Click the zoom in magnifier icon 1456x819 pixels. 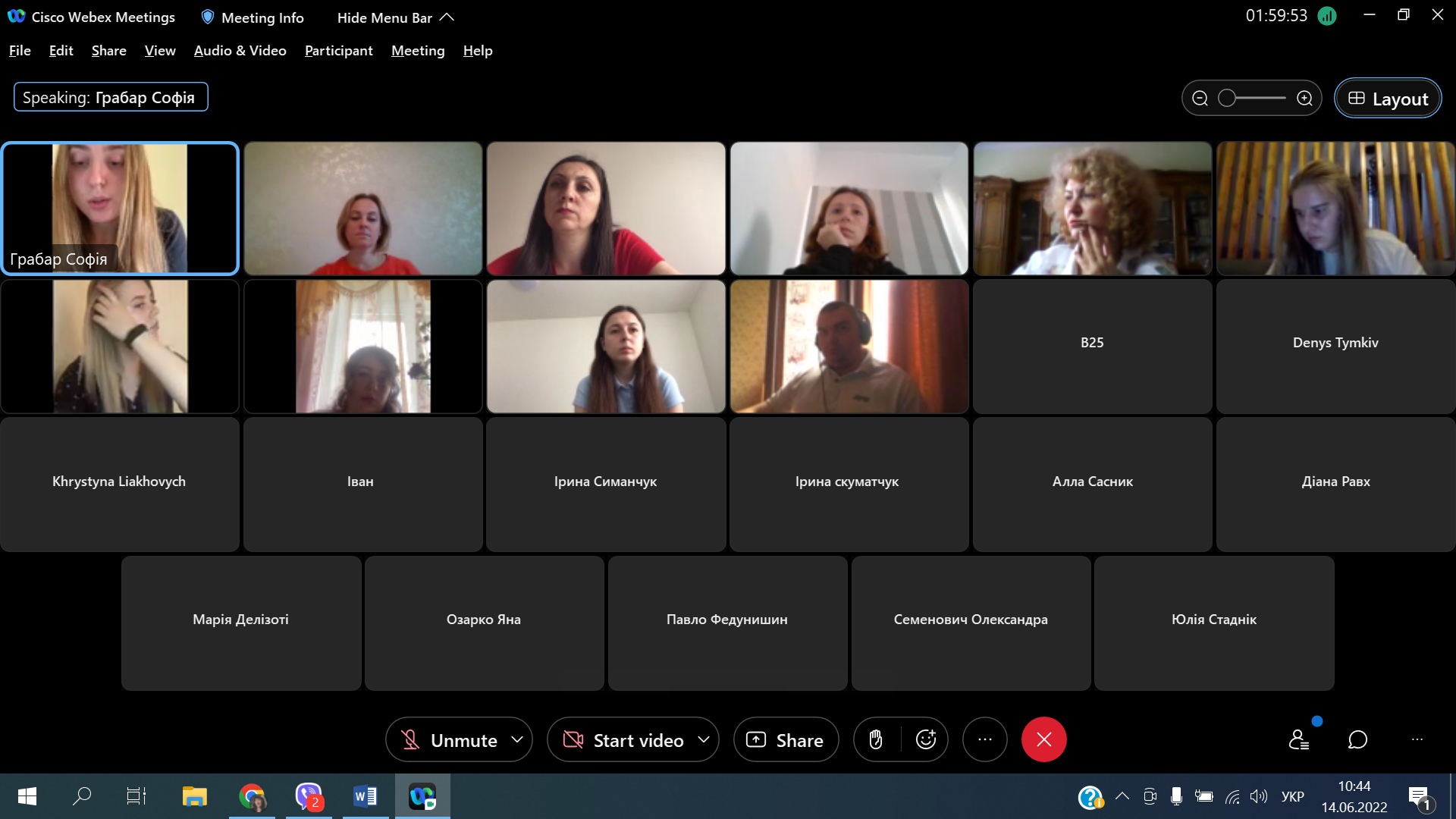pyautogui.click(x=1304, y=99)
